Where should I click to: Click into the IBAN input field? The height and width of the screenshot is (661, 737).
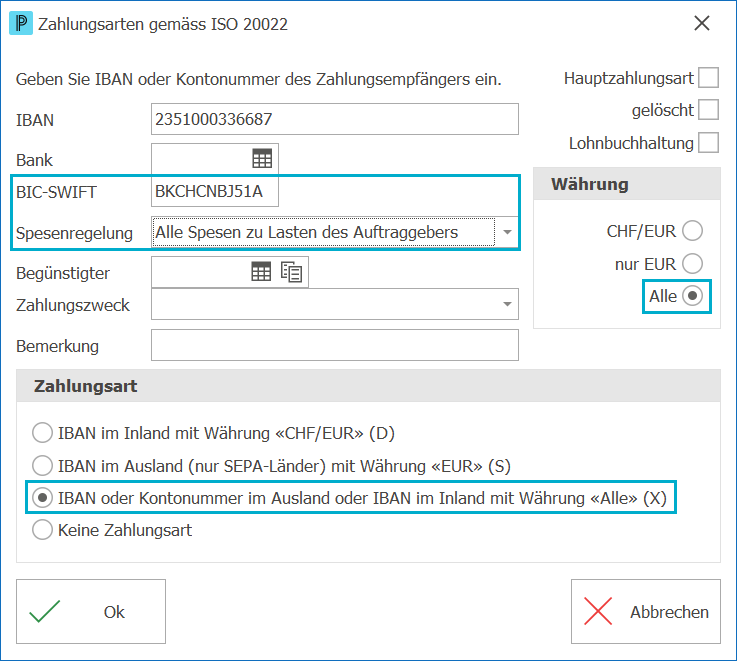tap(335, 119)
